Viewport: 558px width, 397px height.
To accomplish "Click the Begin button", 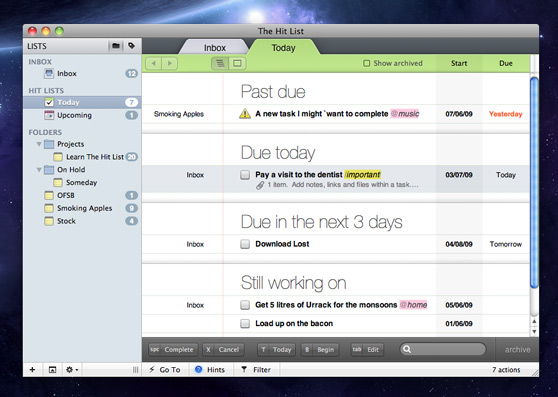I will 320,350.
